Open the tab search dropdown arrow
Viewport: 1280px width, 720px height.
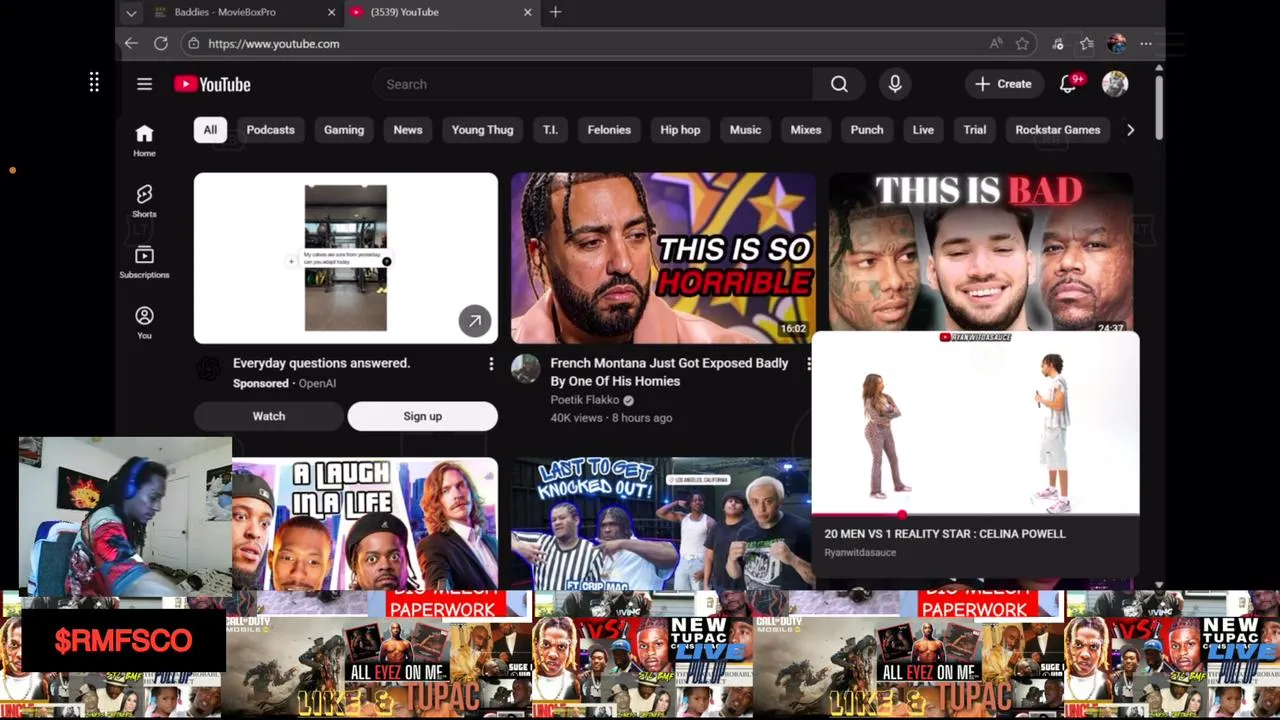pos(131,12)
